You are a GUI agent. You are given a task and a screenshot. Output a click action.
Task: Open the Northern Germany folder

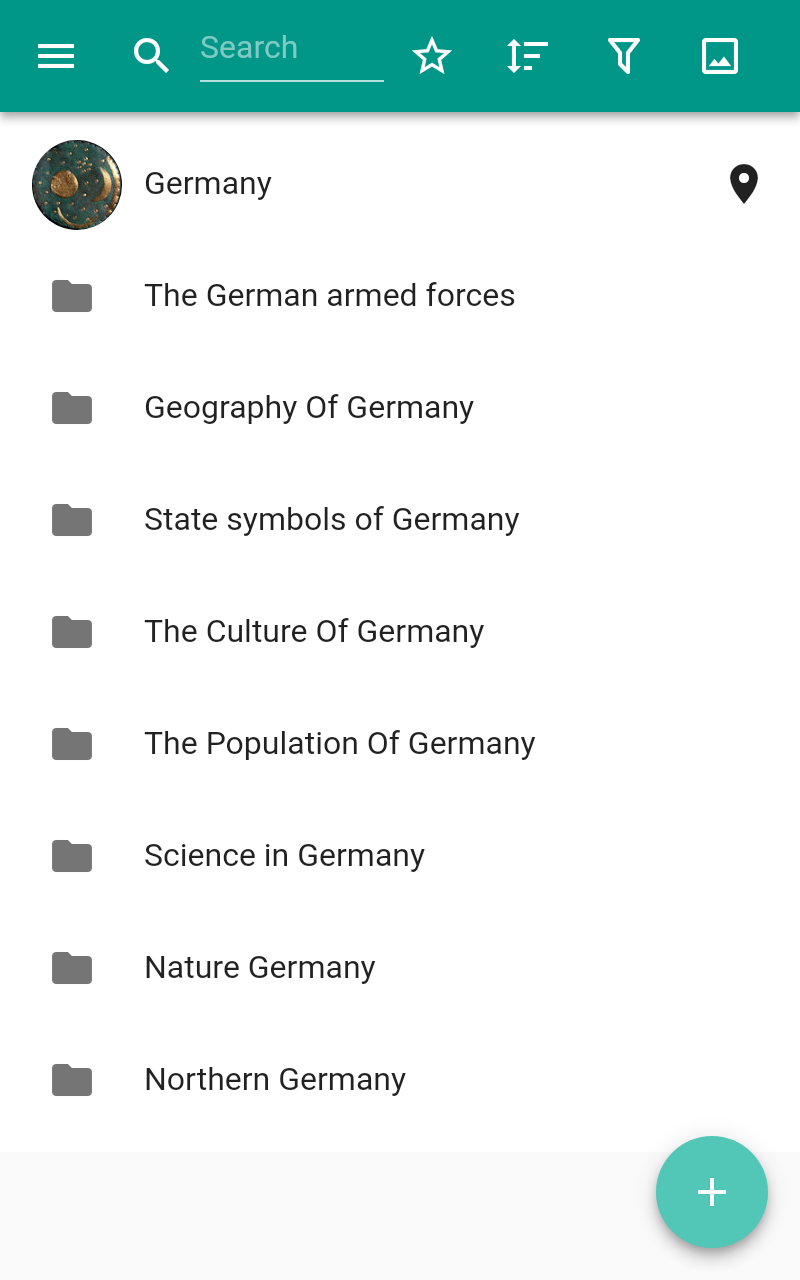pyautogui.click(x=275, y=1080)
